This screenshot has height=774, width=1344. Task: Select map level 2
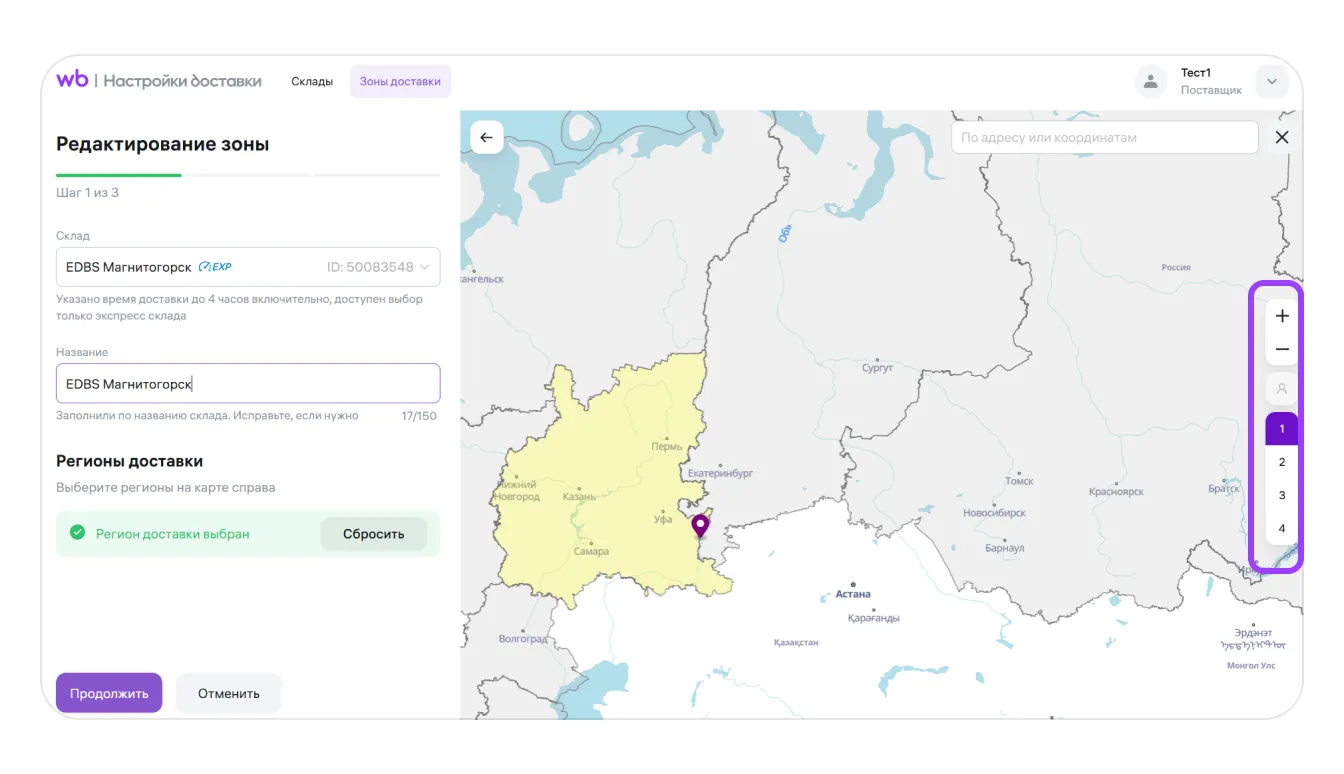(x=1282, y=462)
